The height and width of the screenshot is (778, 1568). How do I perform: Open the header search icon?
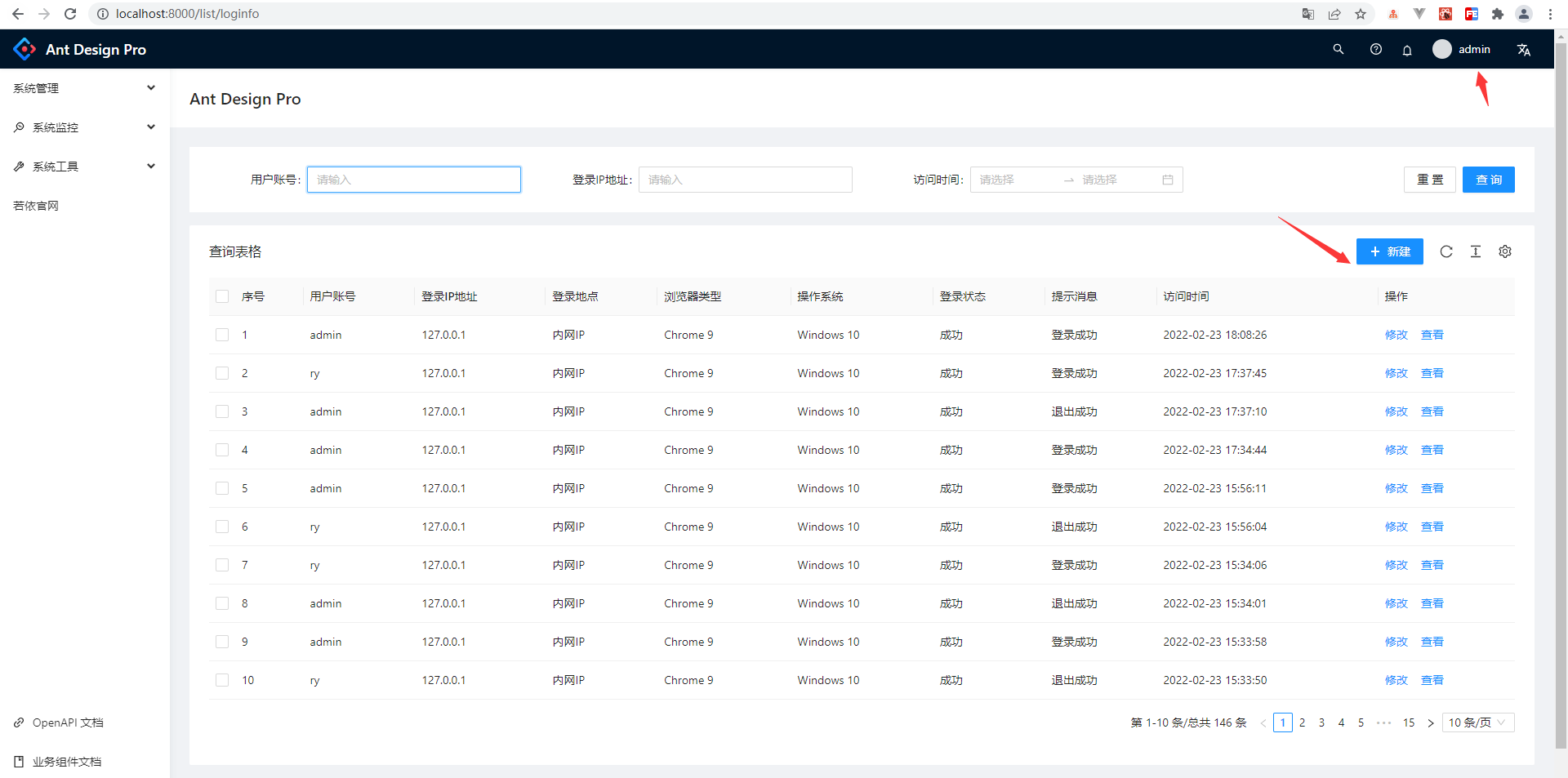1339,49
